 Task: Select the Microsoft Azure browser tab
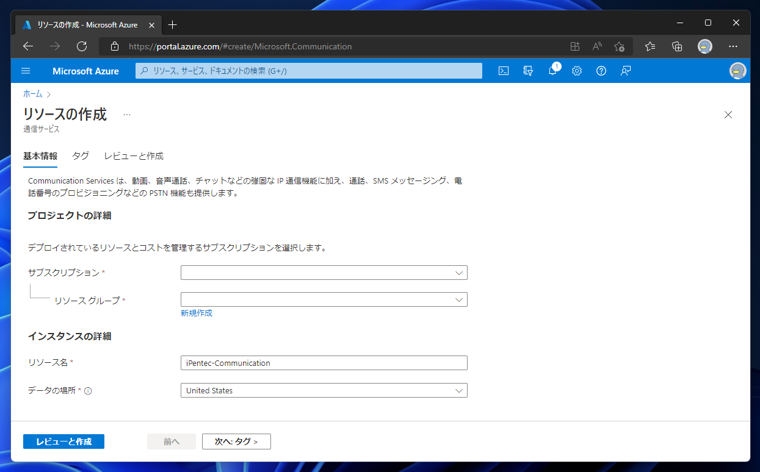click(x=87, y=25)
